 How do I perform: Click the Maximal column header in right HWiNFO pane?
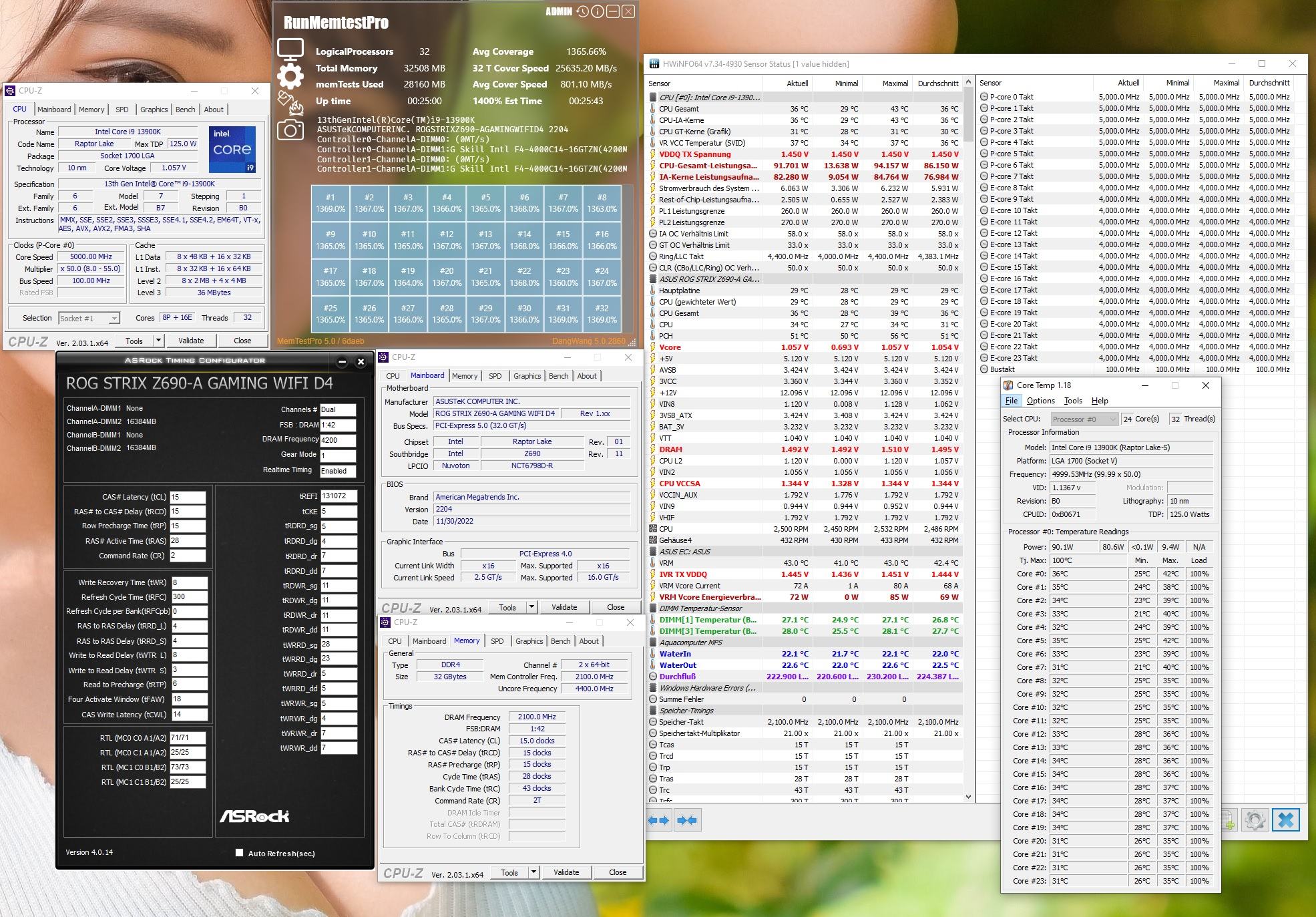[1219, 83]
